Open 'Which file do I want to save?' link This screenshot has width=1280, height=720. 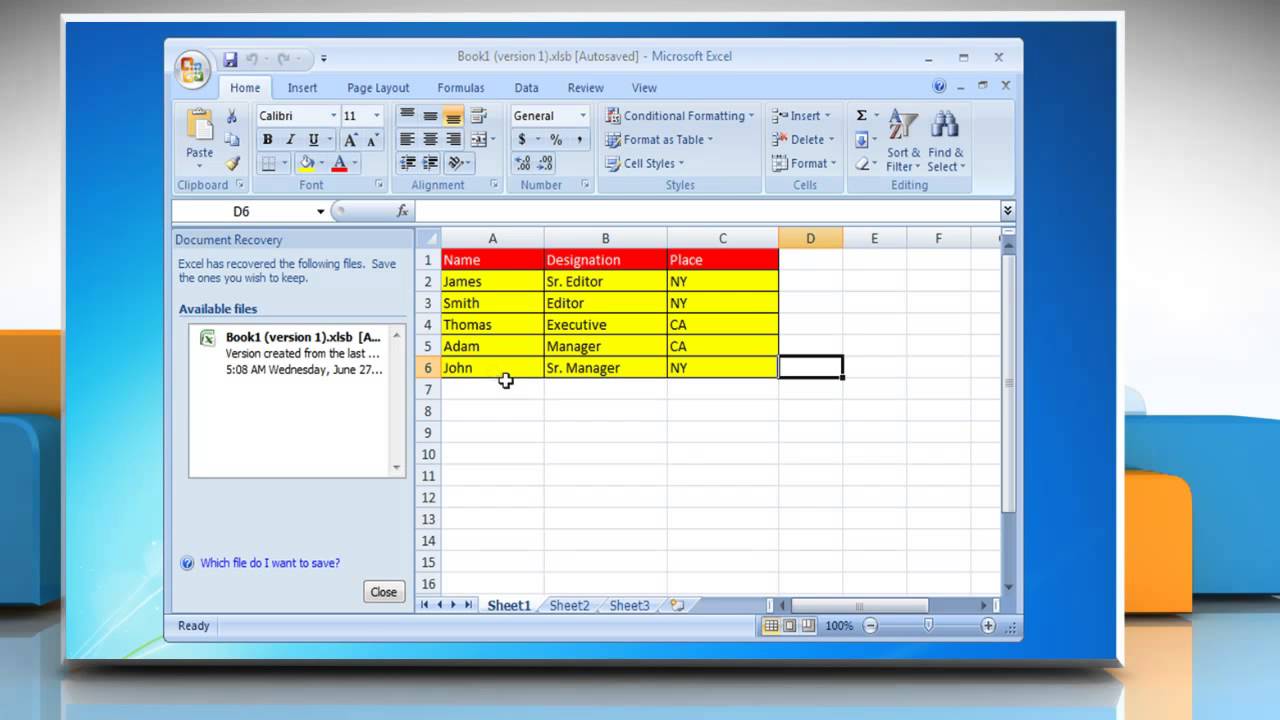270,563
